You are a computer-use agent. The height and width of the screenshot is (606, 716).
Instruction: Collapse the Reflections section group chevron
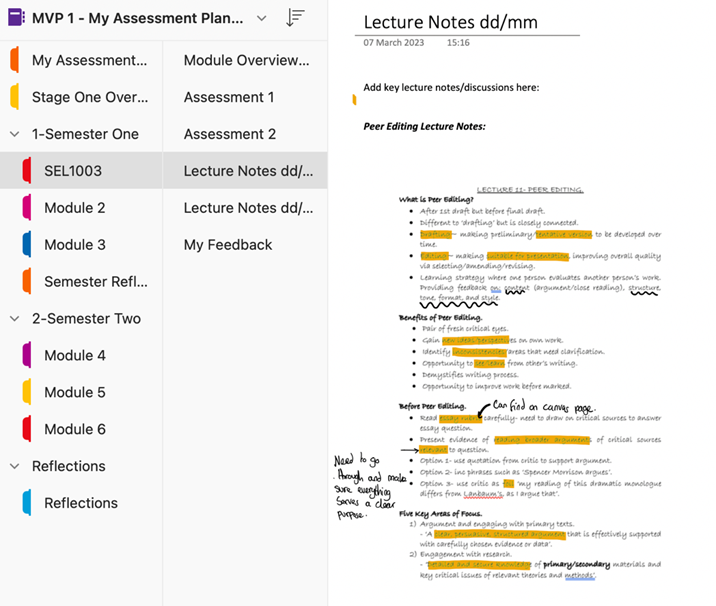coord(14,466)
